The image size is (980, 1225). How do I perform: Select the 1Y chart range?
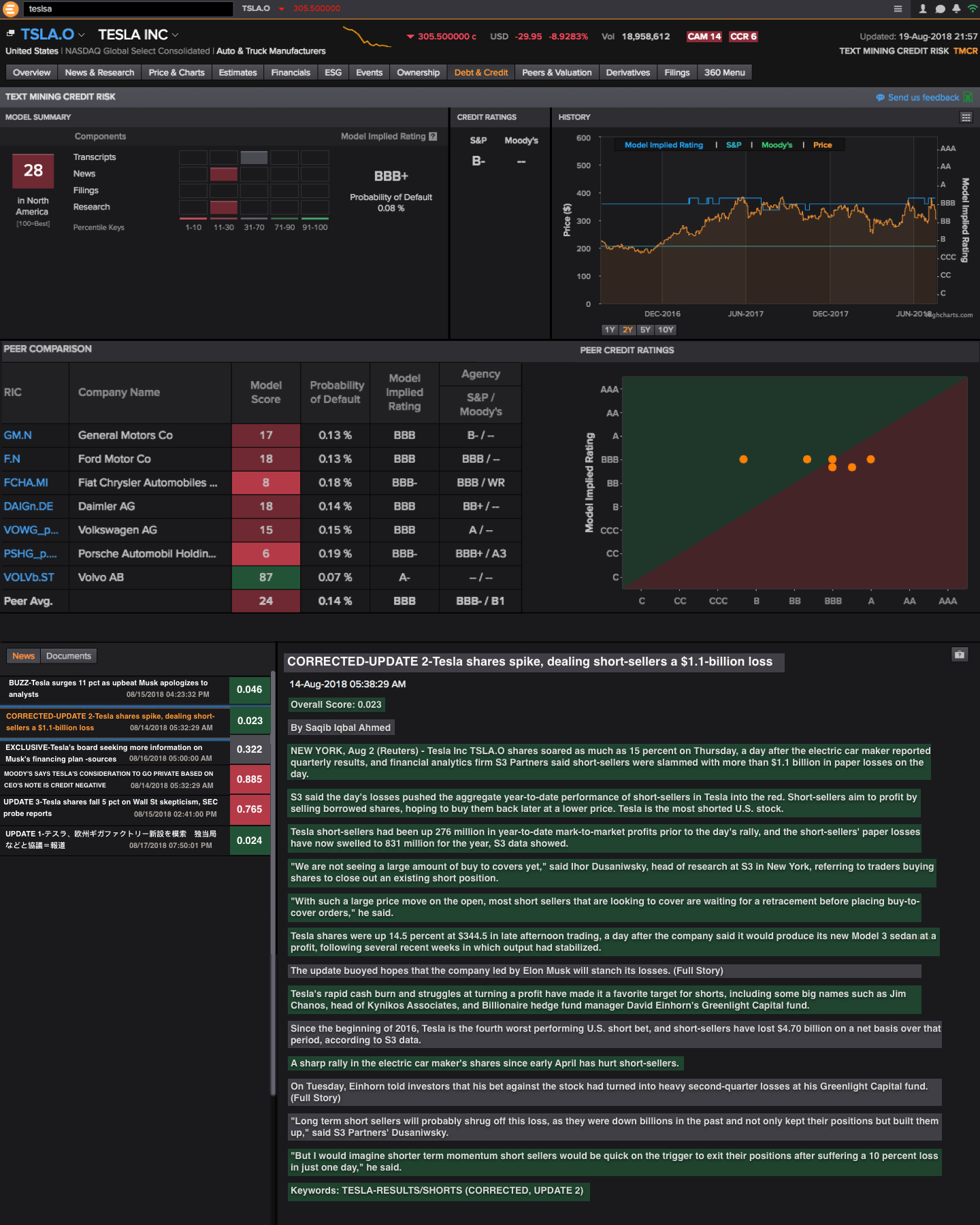(x=610, y=329)
